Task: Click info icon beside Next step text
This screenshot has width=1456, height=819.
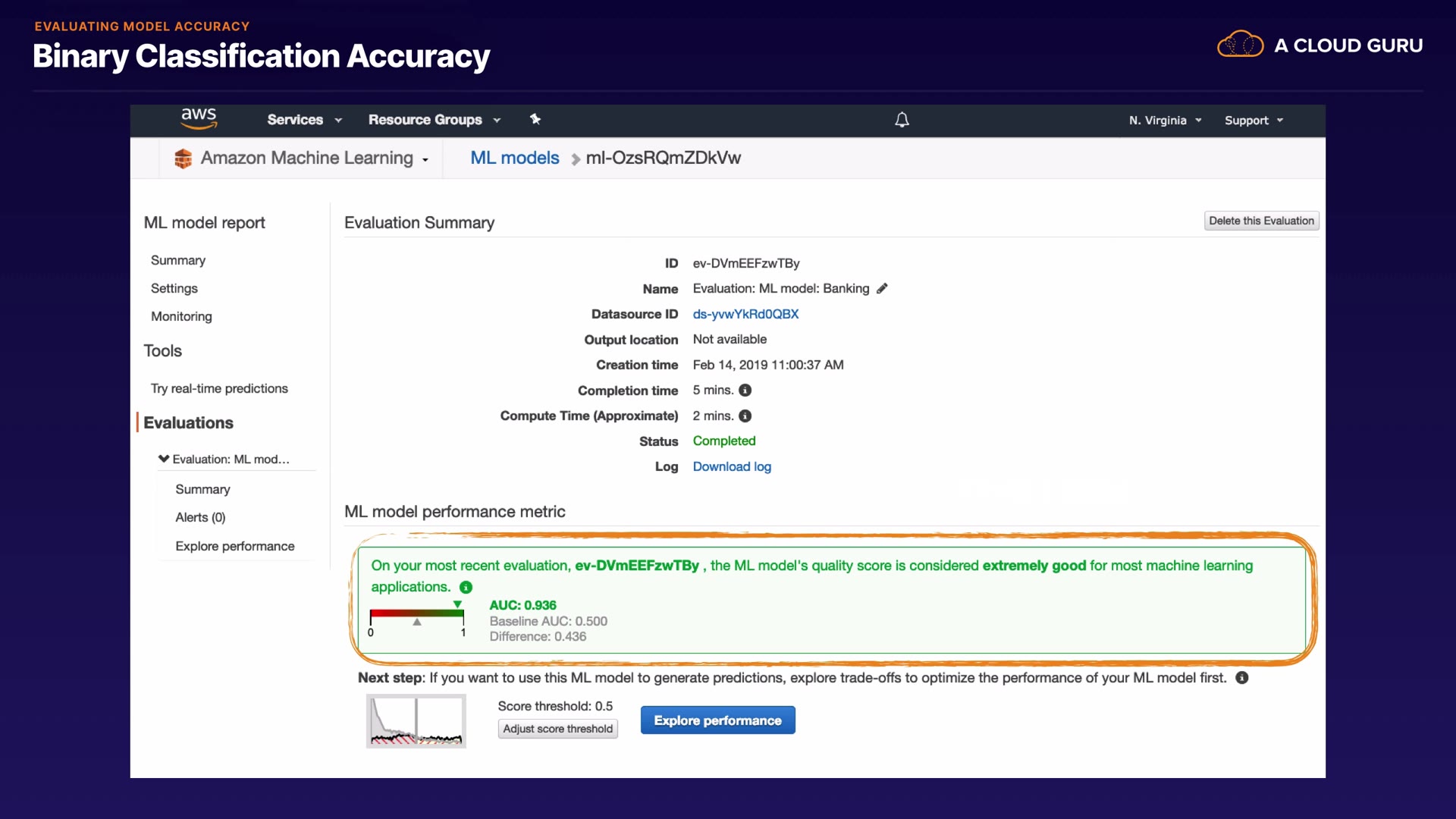Action: (1242, 678)
